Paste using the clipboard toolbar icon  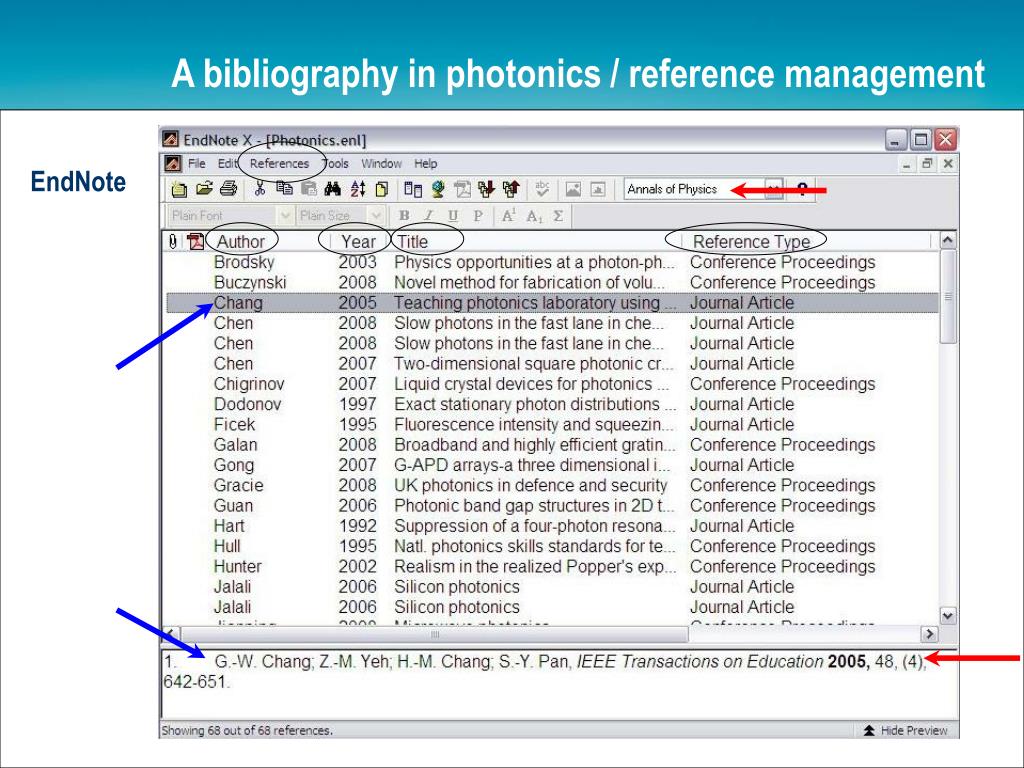tap(308, 189)
